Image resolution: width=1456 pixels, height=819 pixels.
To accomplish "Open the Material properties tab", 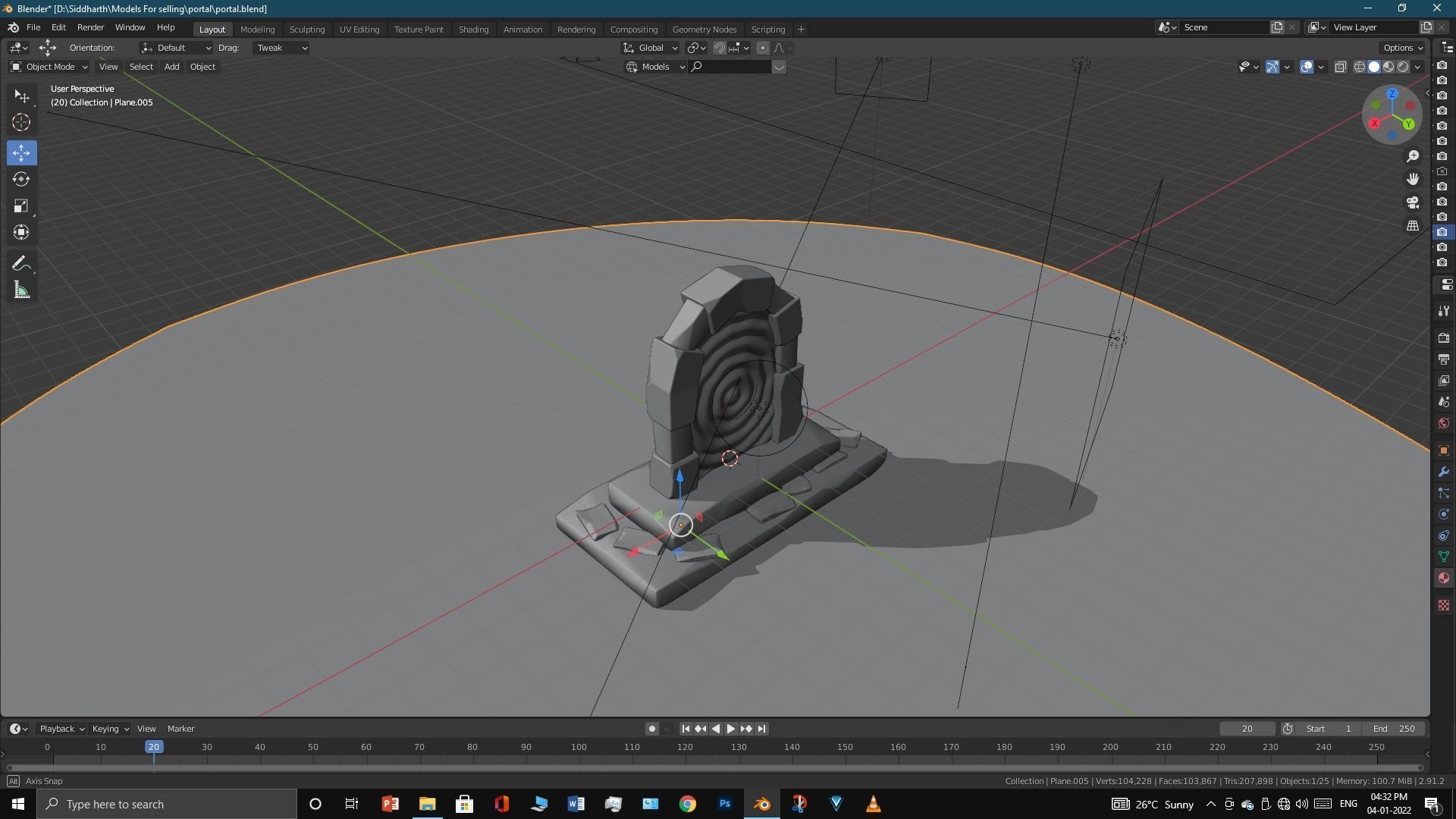I will click(1444, 578).
